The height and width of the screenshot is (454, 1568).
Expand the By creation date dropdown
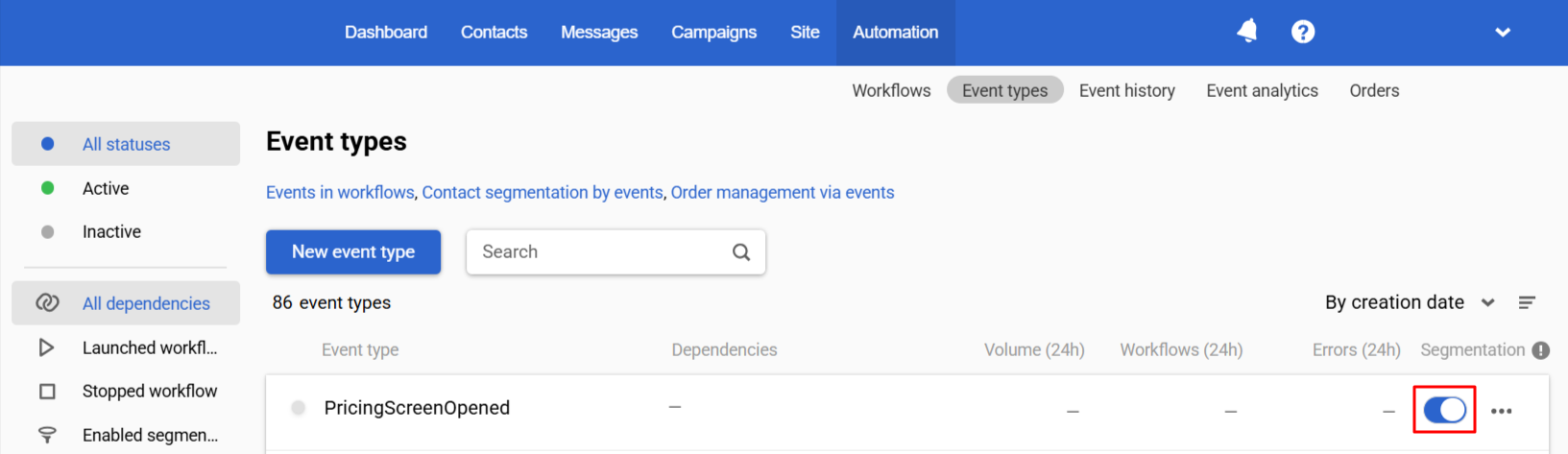pos(1410,302)
